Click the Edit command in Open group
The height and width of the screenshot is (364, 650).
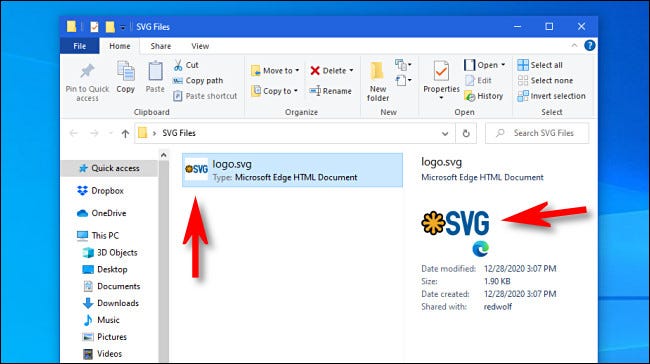[478, 80]
